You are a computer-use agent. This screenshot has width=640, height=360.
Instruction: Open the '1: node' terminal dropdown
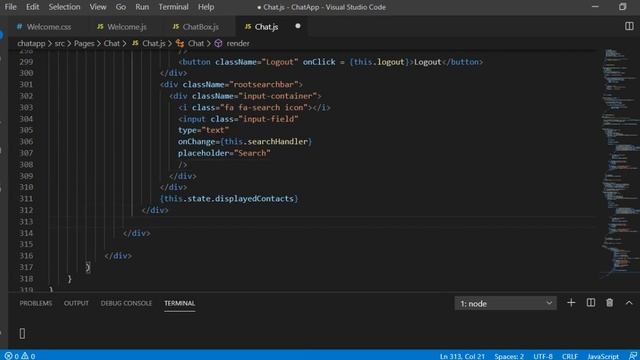505,303
